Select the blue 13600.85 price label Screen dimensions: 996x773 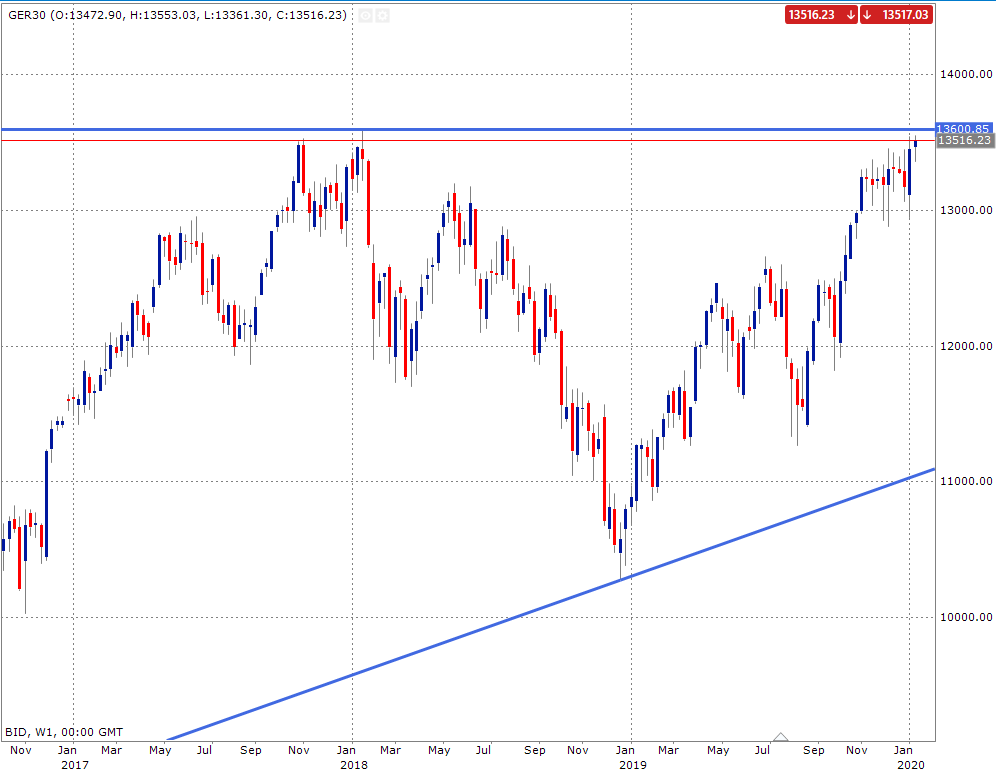[964, 129]
